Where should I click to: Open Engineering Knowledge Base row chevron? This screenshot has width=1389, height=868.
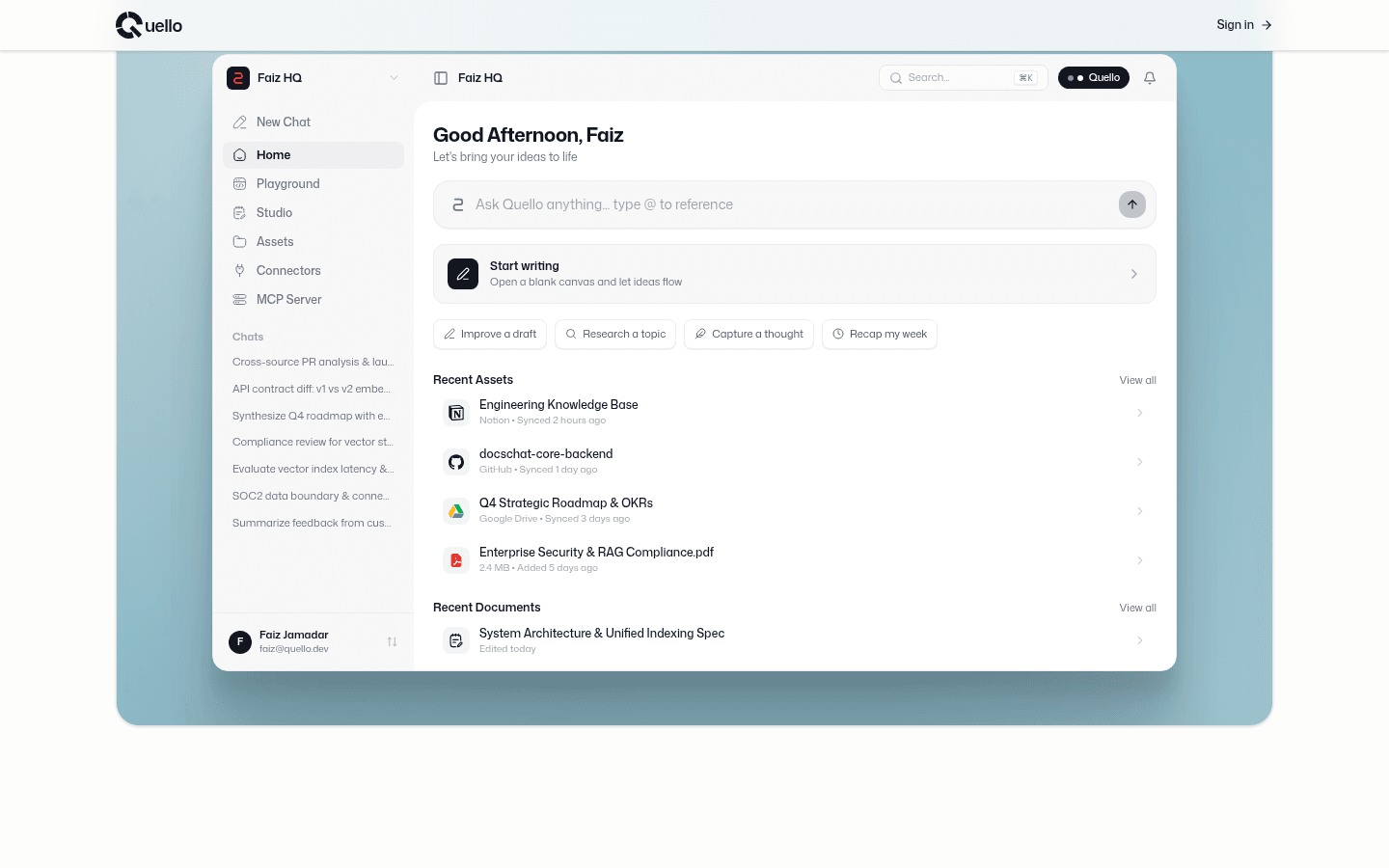click(x=1140, y=413)
